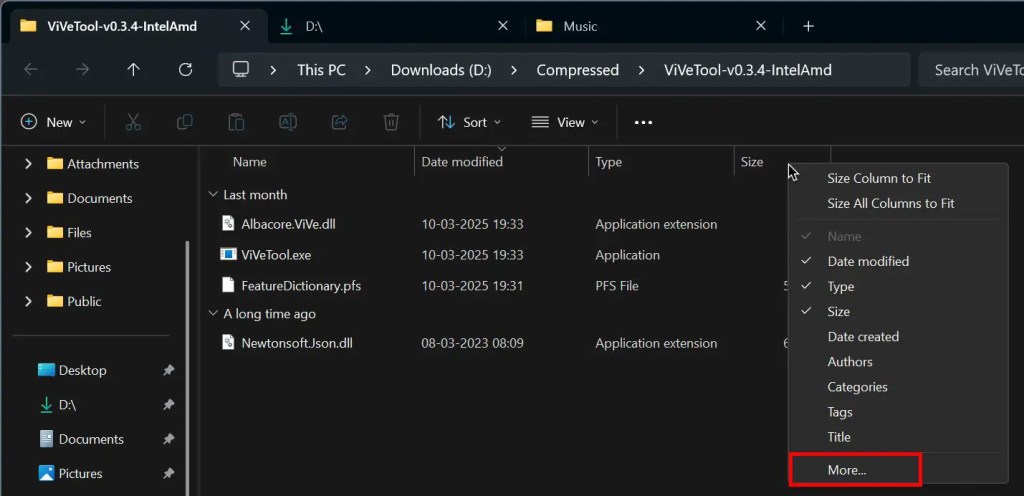The image size is (1024, 496).
Task: Expand the Attachments folder in sidebar
Action: pyautogui.click(x=28, y=164)
